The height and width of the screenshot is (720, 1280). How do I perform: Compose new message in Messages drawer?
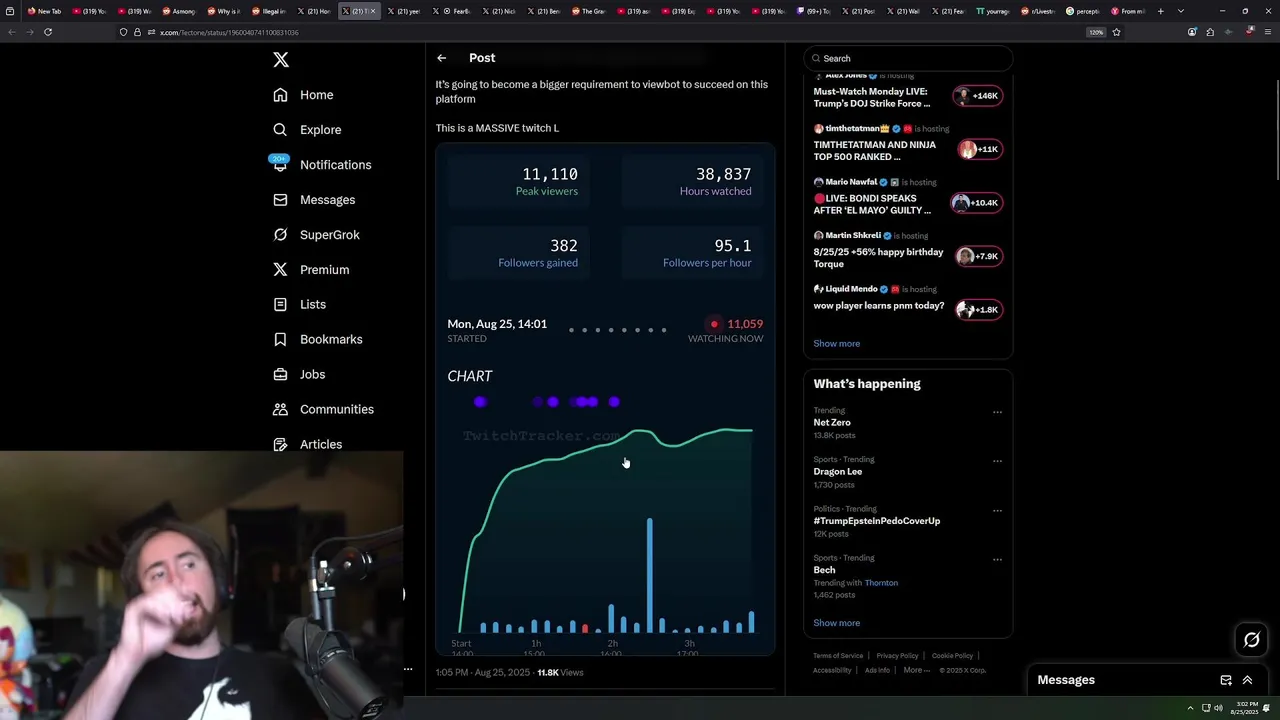click(1226, 680)
